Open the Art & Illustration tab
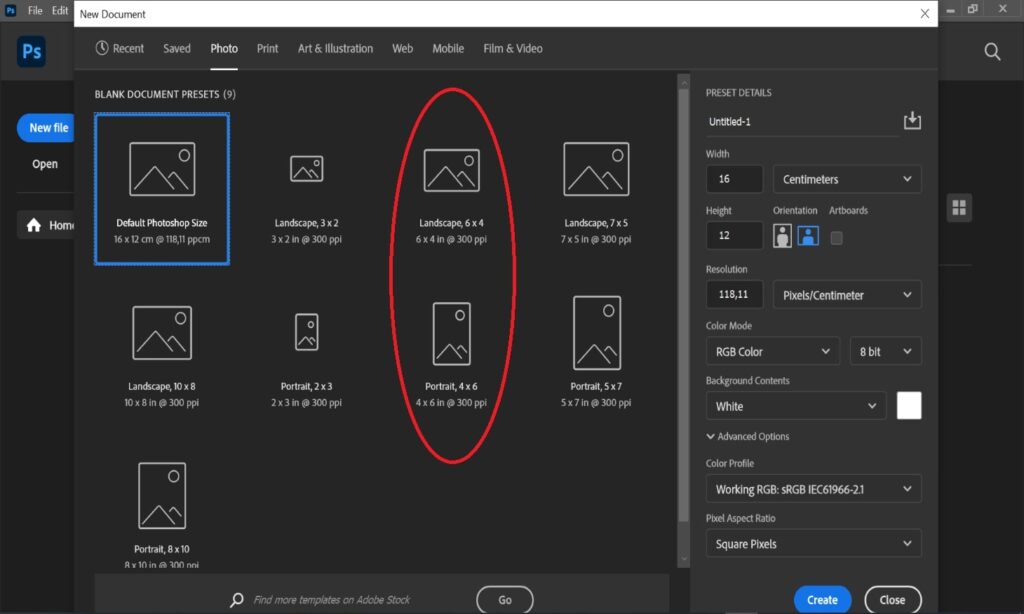 [x=335, y=49]
